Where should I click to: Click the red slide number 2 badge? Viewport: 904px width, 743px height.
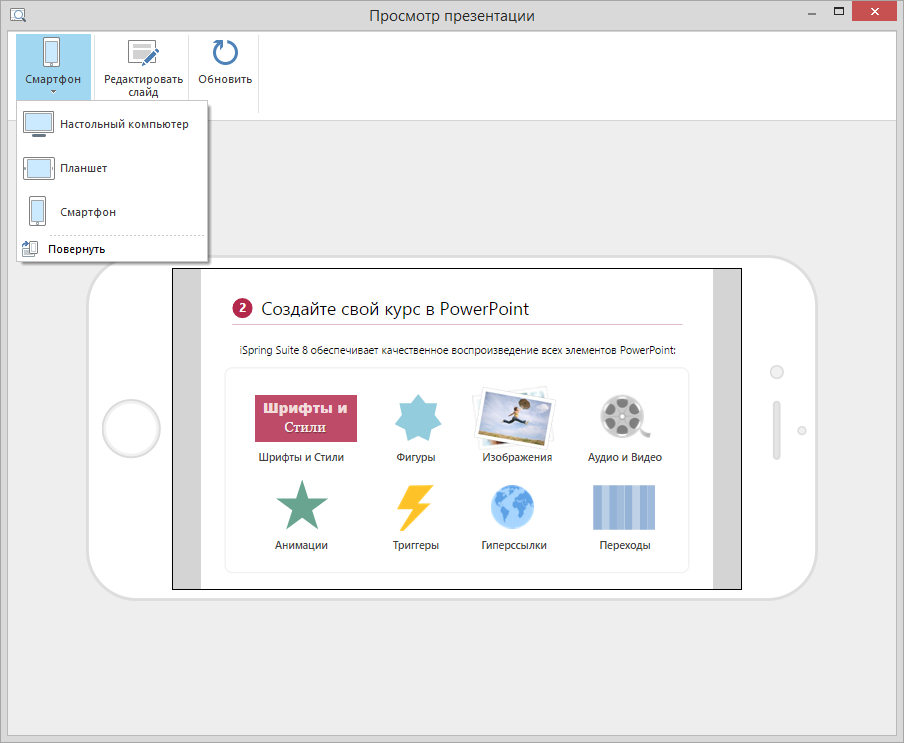point(243,308)
